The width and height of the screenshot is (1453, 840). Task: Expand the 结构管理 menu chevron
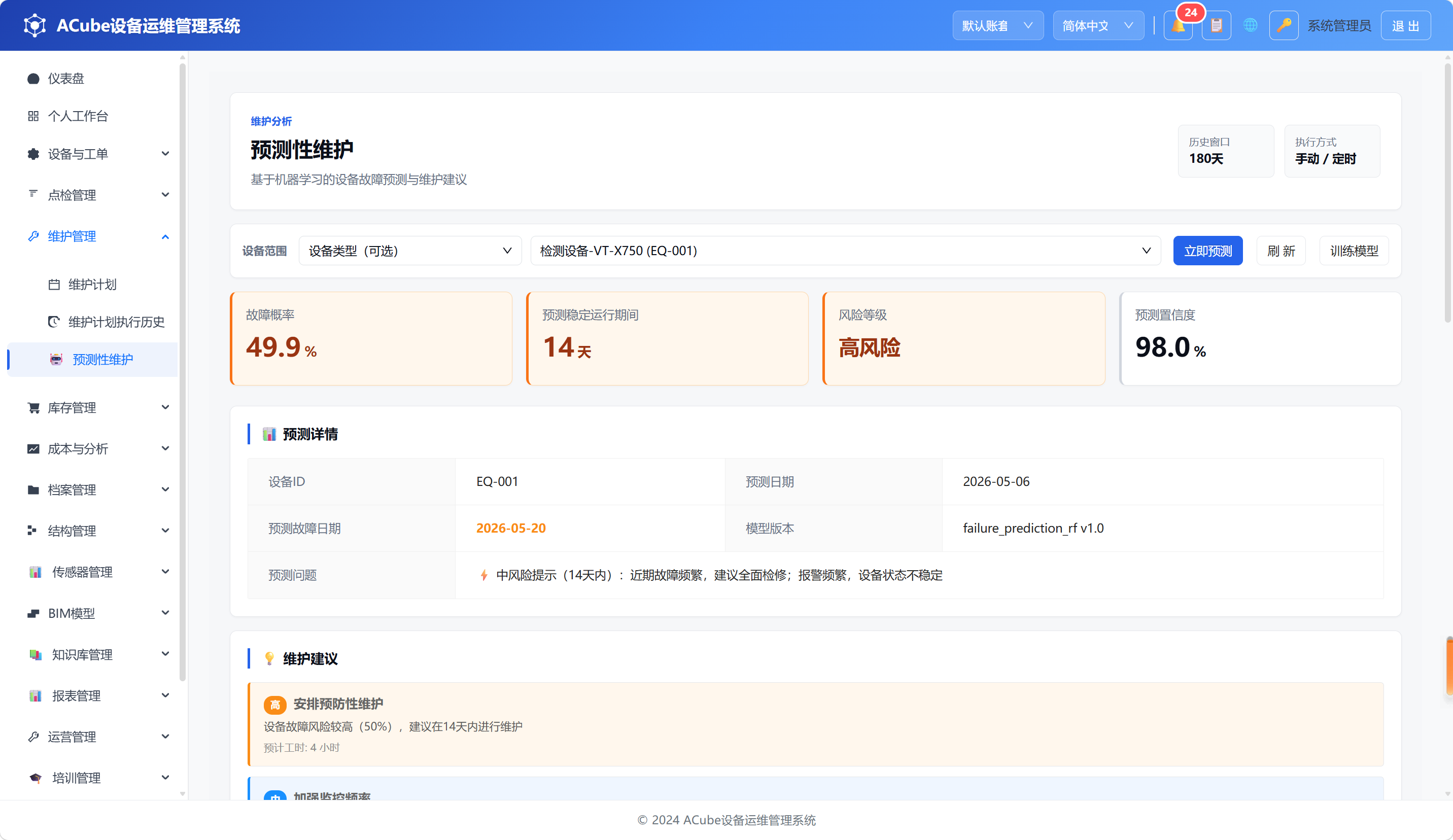pos(165,531)
